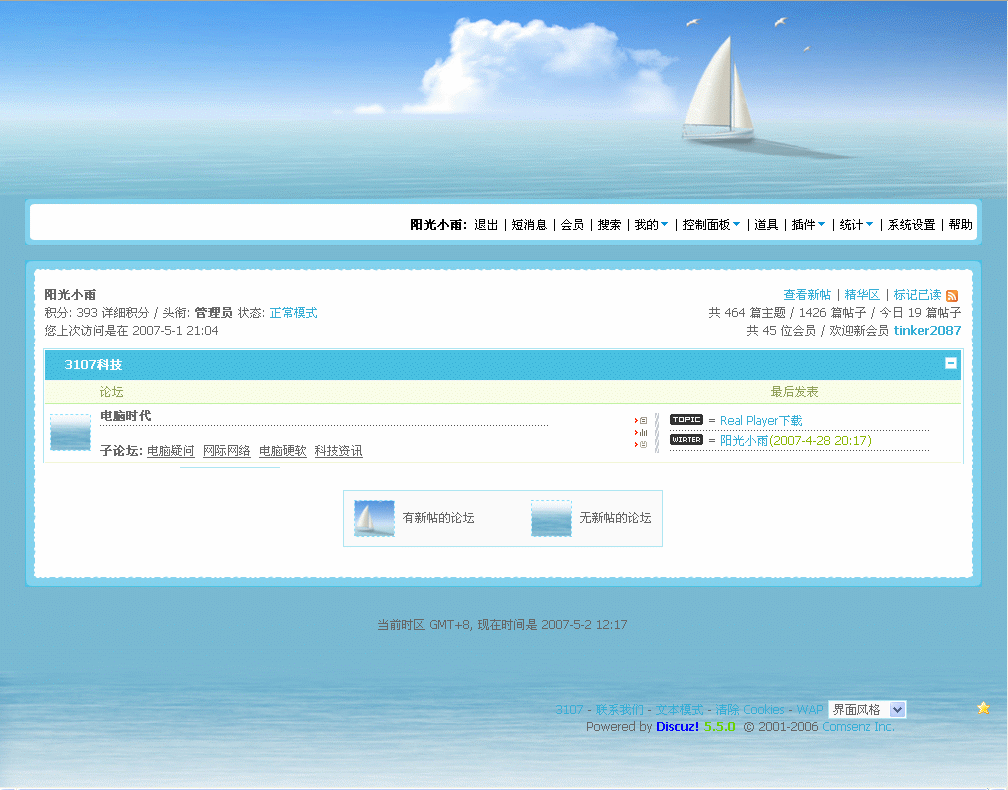Open the 精华区 digest link

tap(862, 294)
